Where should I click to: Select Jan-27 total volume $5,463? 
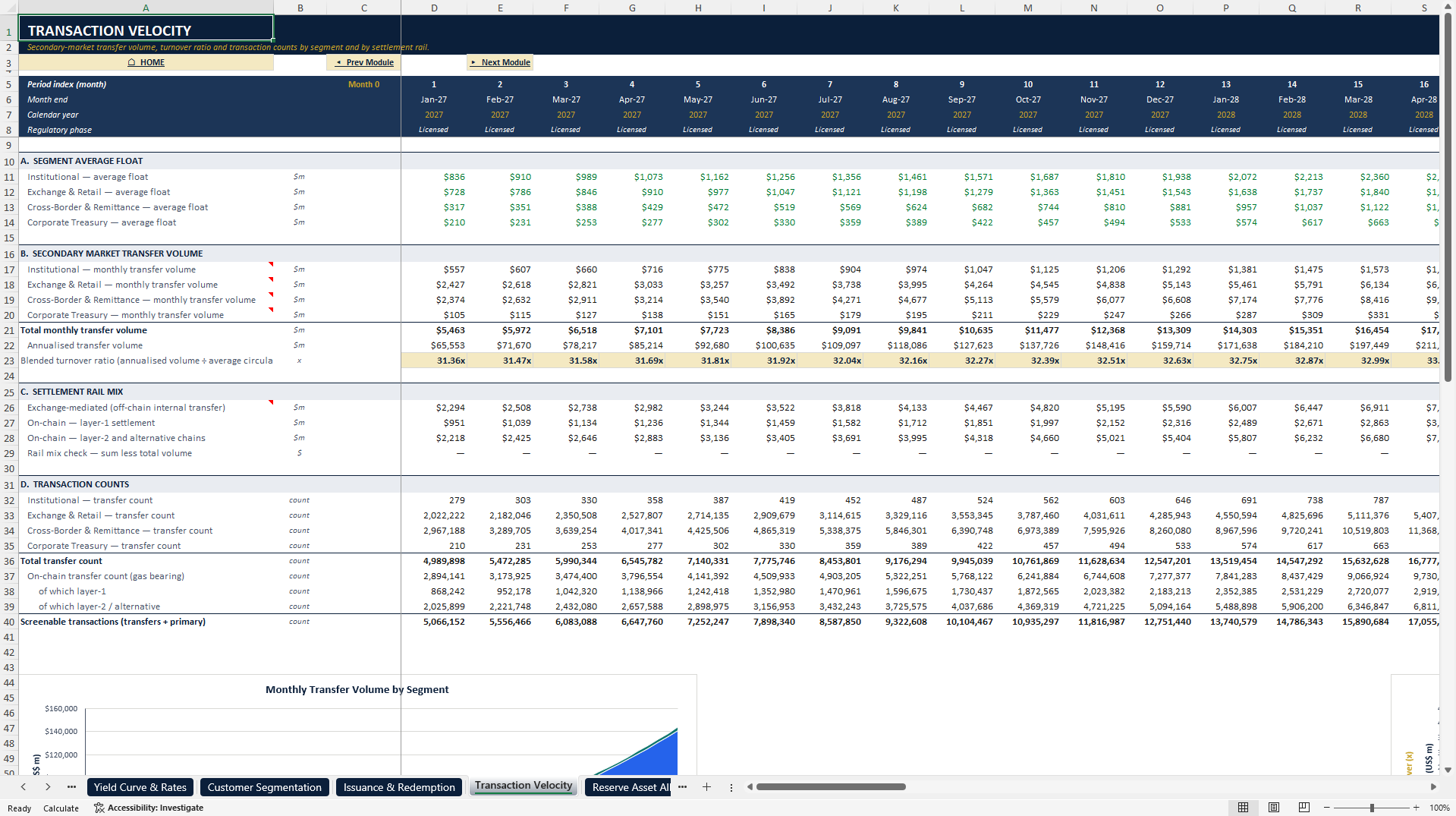point(434,330)
